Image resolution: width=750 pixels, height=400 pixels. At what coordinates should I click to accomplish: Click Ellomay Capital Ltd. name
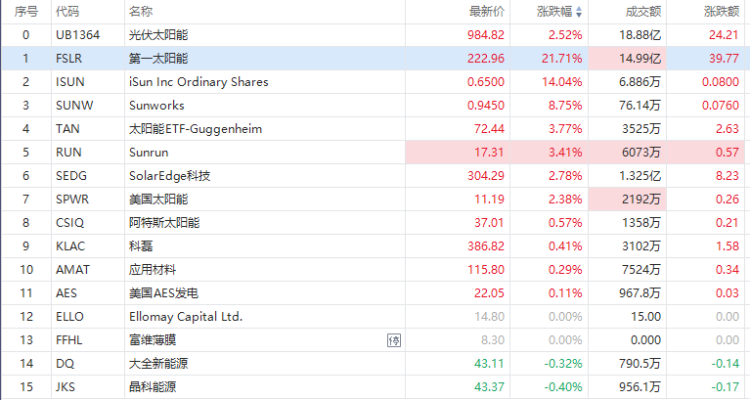coord(186,316)
